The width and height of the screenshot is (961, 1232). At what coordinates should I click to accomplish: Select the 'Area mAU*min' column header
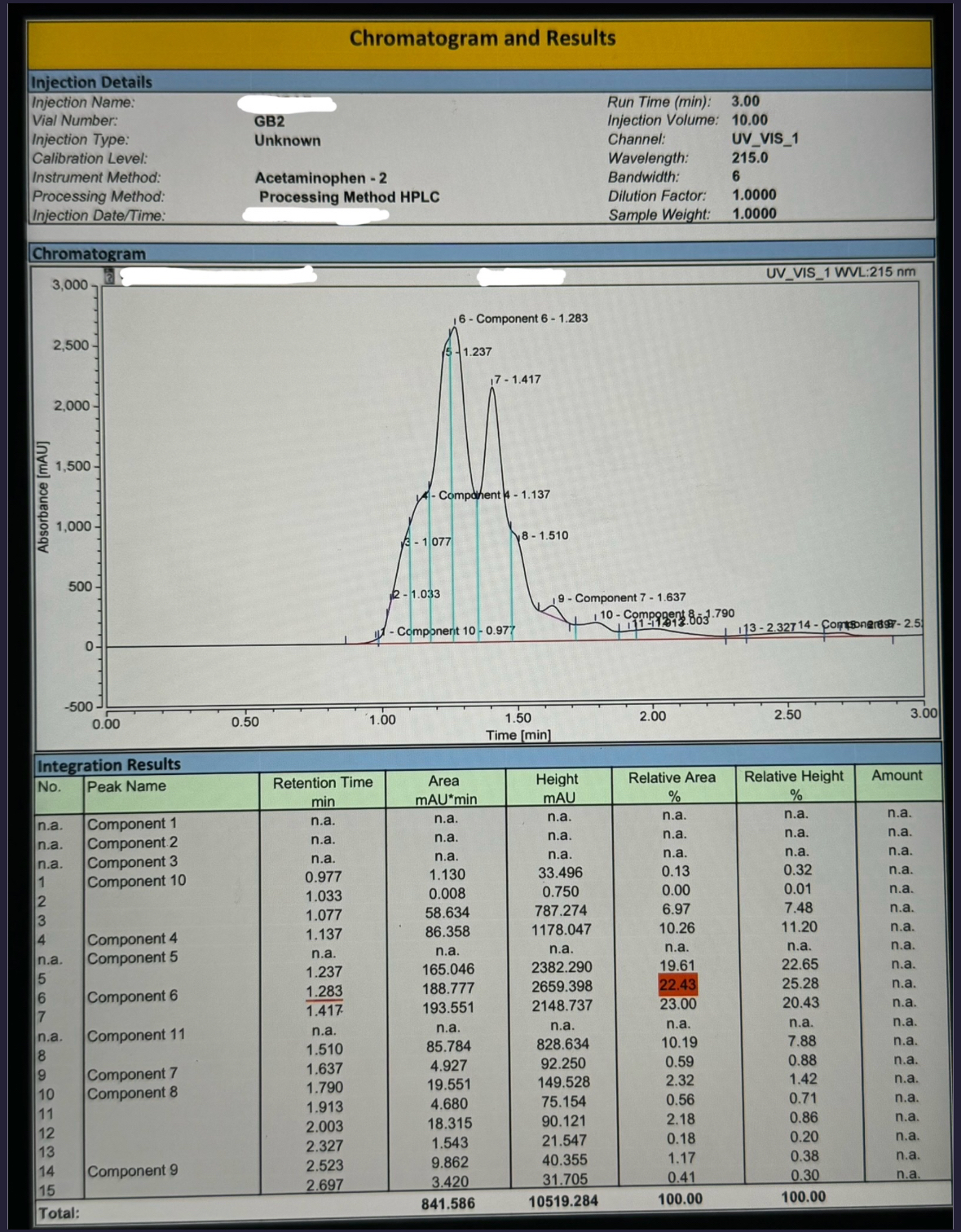pyautogui.click(x=445, y=790)
